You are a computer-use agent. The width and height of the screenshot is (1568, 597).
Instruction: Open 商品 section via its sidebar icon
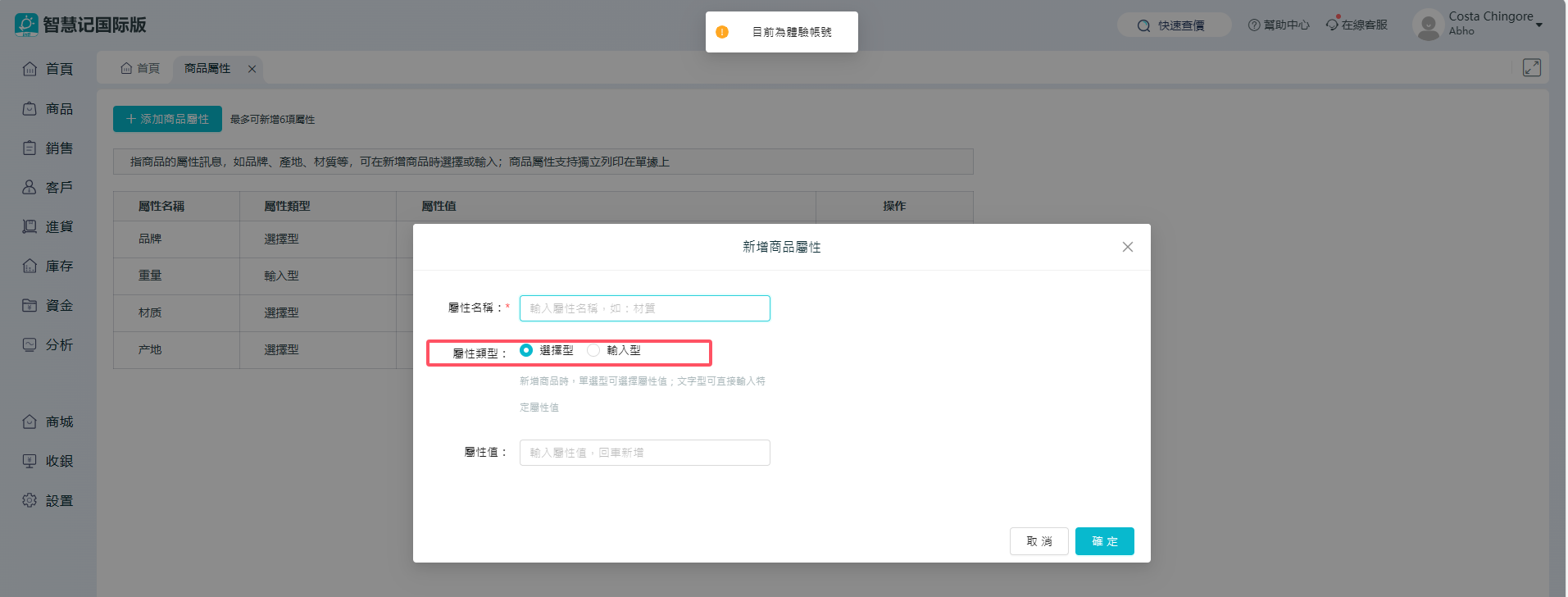[30, 109]
